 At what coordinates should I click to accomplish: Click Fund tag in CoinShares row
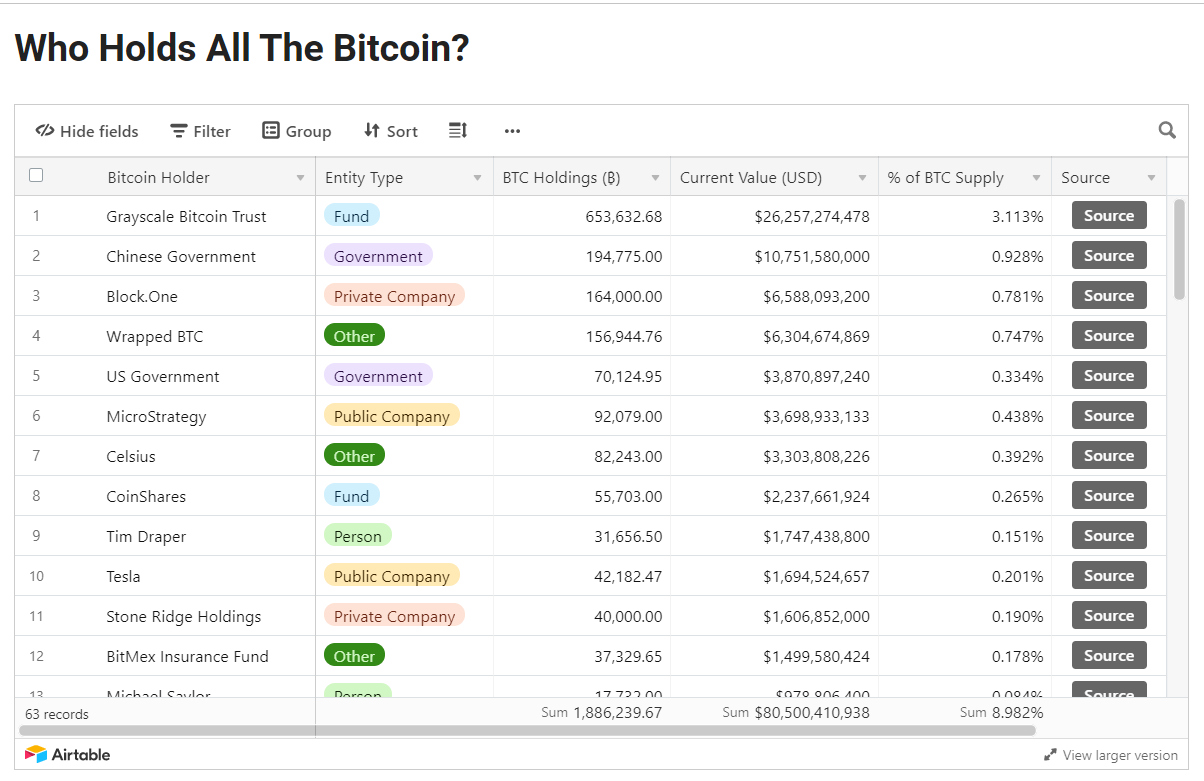[351, 496]
